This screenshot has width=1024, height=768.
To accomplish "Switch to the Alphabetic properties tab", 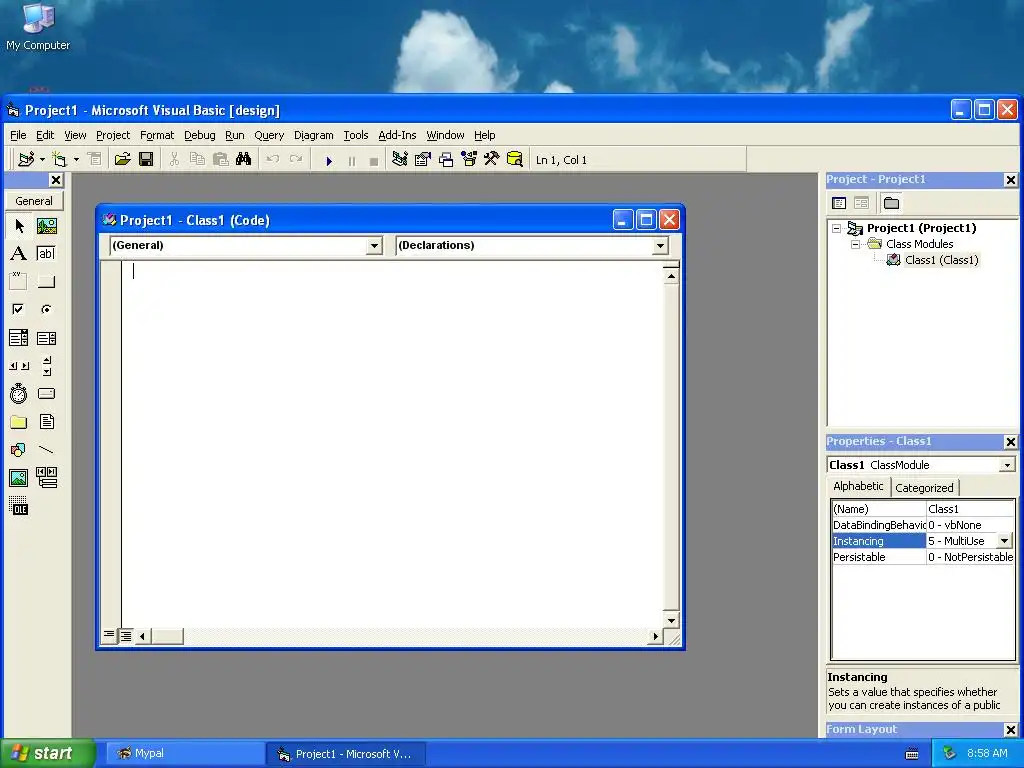I will 858,486.
